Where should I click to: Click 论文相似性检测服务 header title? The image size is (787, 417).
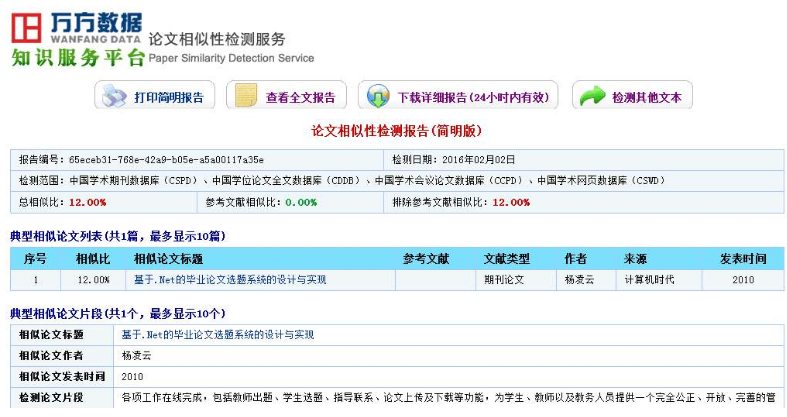pyautogui.click(x=217, y=39)
